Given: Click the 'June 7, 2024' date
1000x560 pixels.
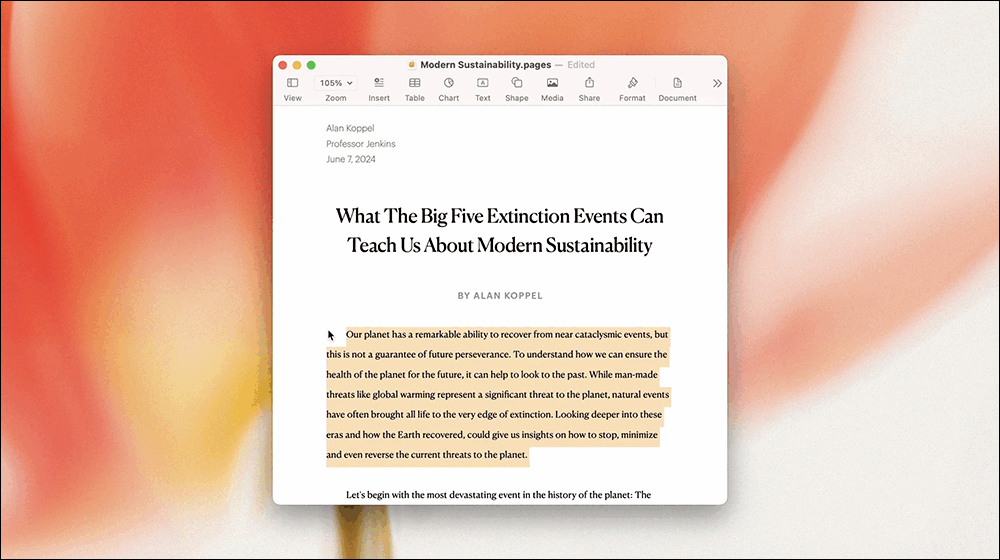Looking at the screenshot, I should pyautogui.click(x=351, y=159).
